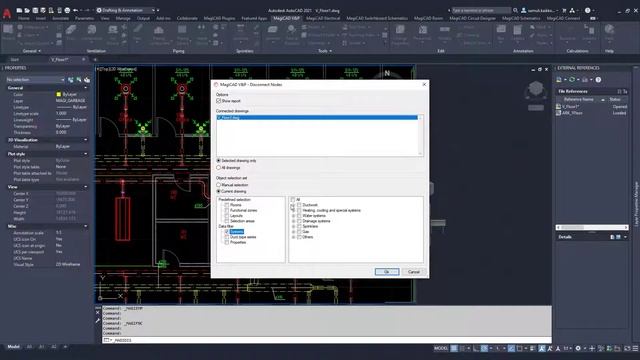This screenshot has width=640, height=360.
Task: Open the Insert ribbon tab
Action: click(41, 18)
